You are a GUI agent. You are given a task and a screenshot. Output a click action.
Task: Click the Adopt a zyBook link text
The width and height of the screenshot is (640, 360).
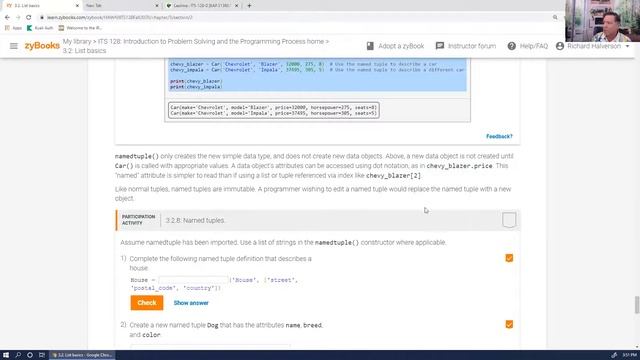coord(401,46)
